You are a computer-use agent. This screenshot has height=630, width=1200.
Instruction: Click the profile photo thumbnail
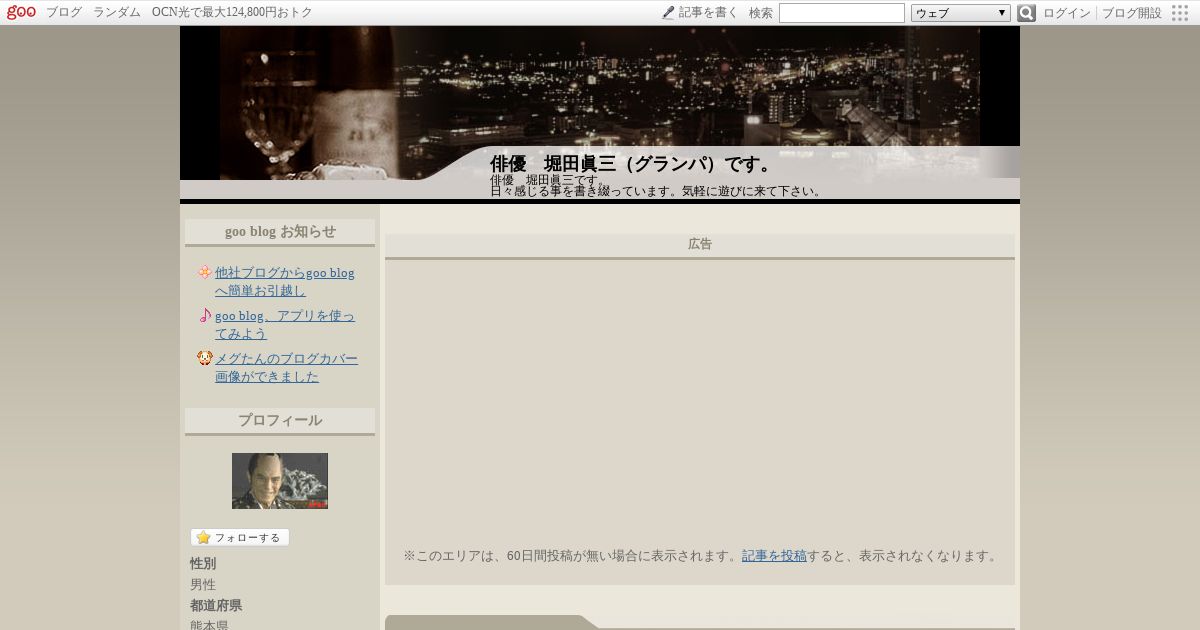[280, 481]
